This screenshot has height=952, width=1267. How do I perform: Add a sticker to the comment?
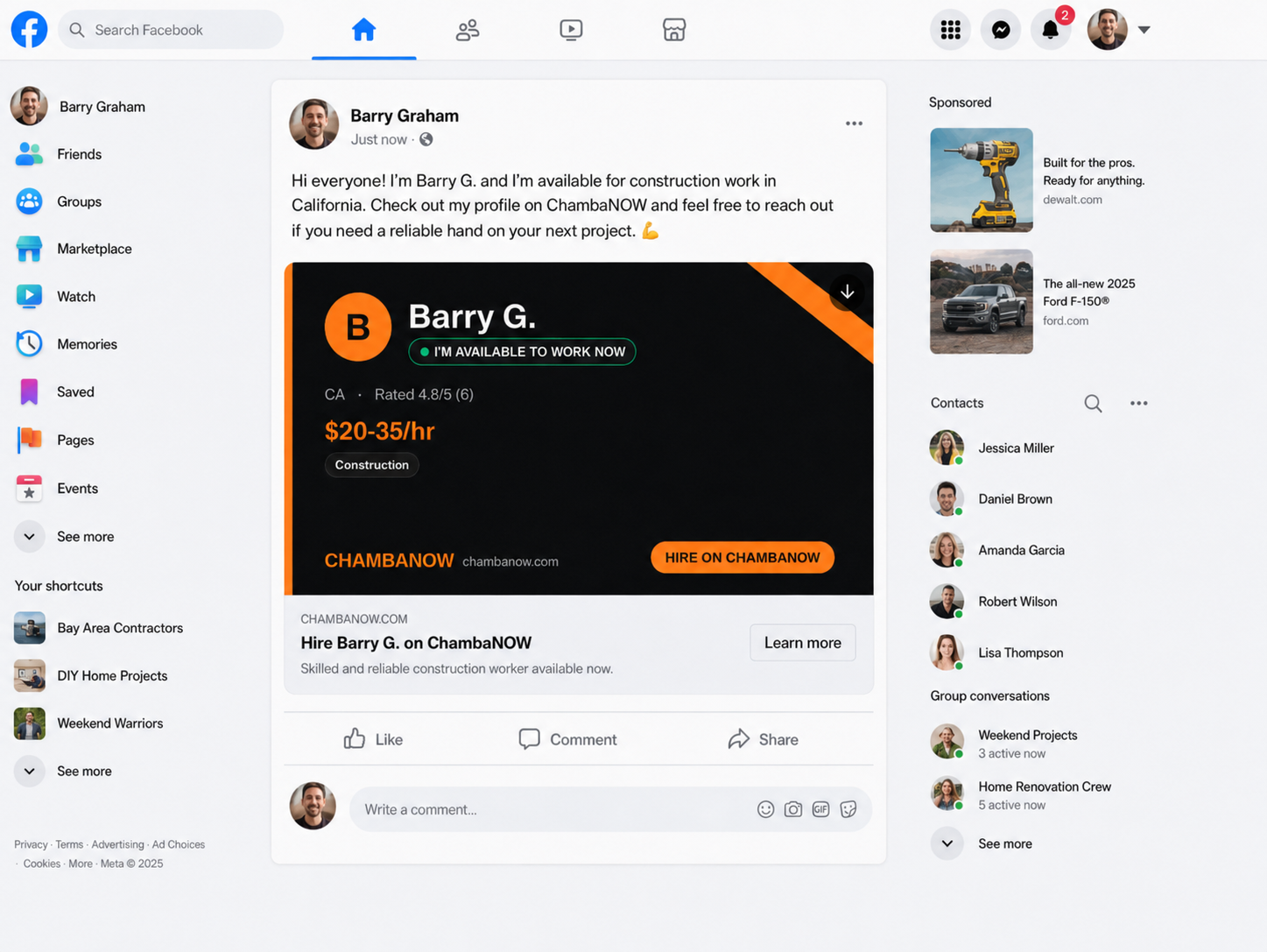(x=848, y=809)
